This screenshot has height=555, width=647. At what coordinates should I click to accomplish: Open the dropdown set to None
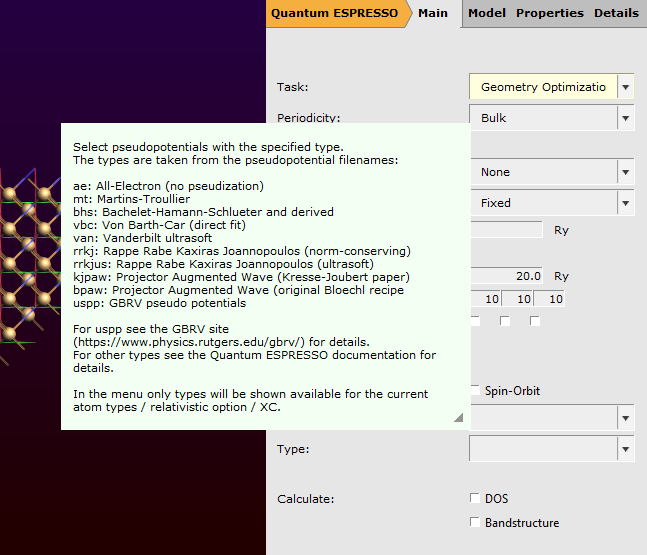(552, 172)
